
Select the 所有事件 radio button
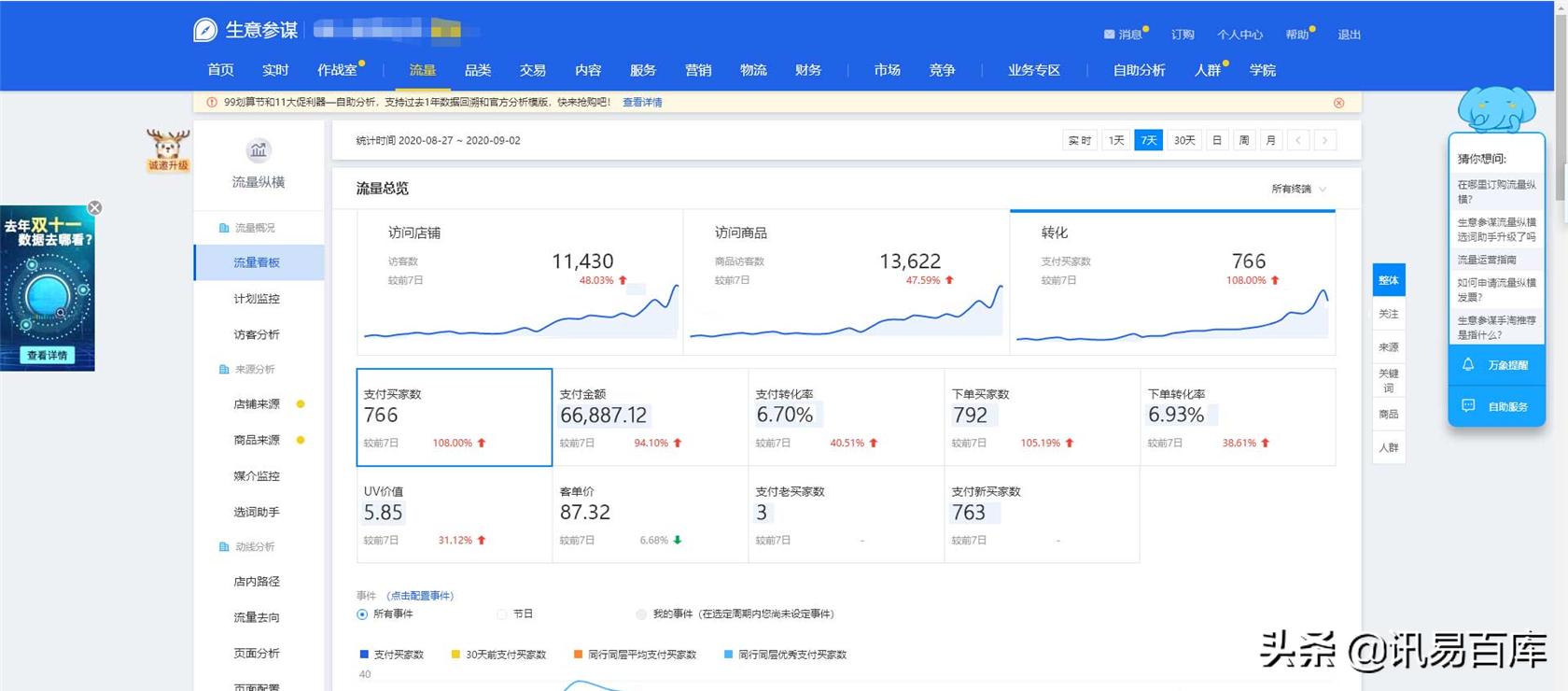pyautogui.click(x=362, y=614)
